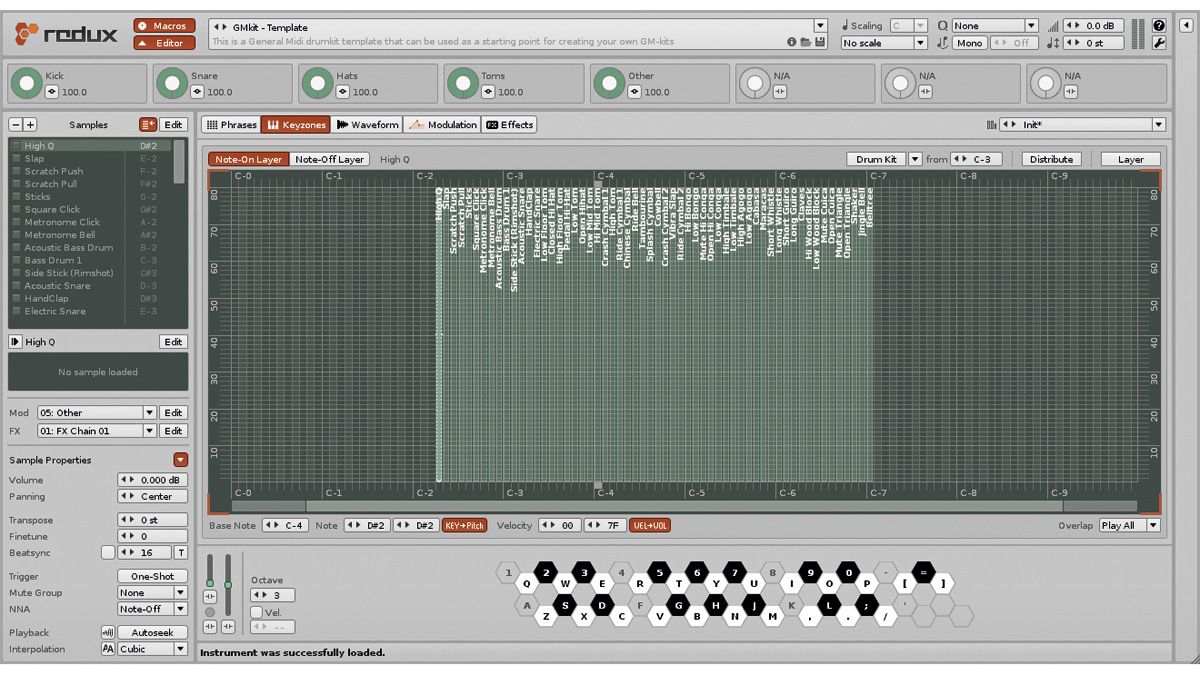Toggle the Editor panel button
The height and width of the screenshot is (675, 1200).
tap(166, 43)
